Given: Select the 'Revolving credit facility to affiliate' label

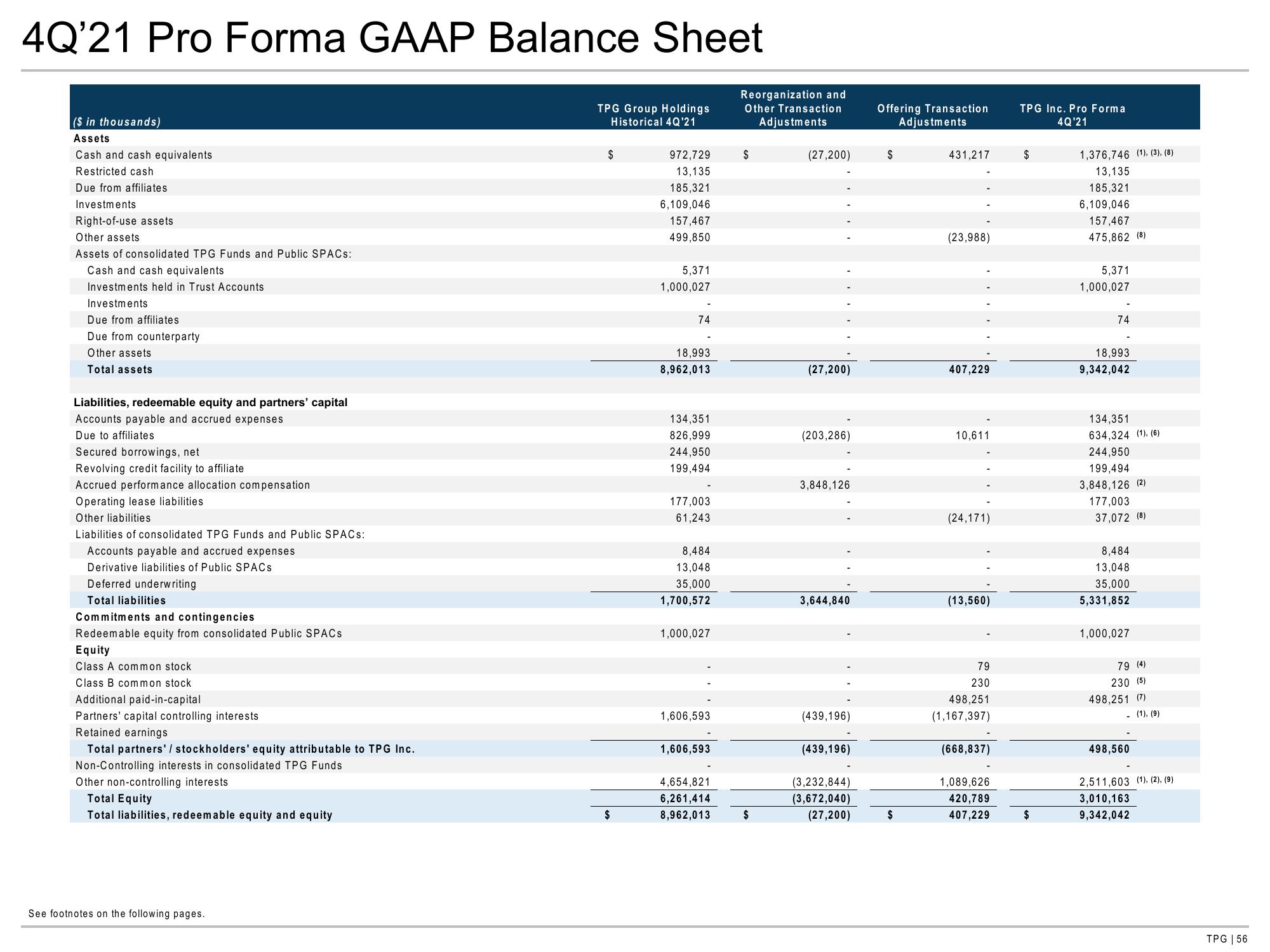Looking at the screenshot, I should coord(159,468).
